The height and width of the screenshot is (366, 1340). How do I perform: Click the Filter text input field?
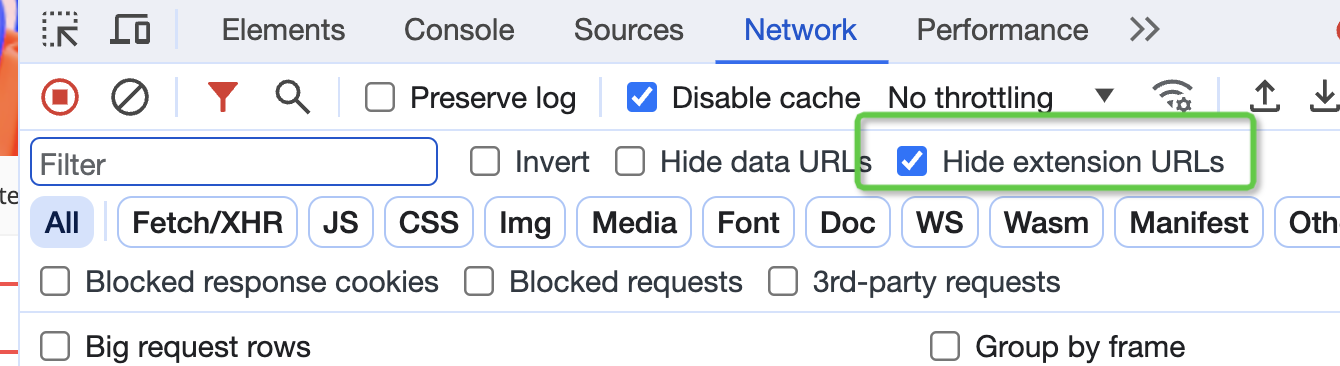pyautogui.click(x=234, y=162)
